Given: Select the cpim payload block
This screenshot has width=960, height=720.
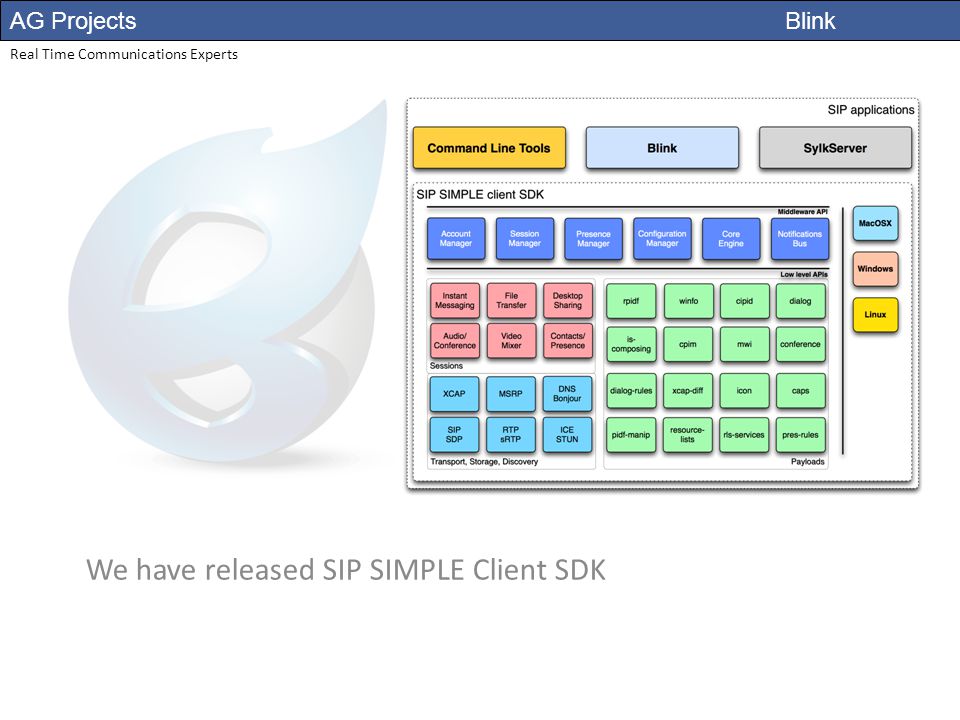Looking at the screenshot, I should click(688, 344).
